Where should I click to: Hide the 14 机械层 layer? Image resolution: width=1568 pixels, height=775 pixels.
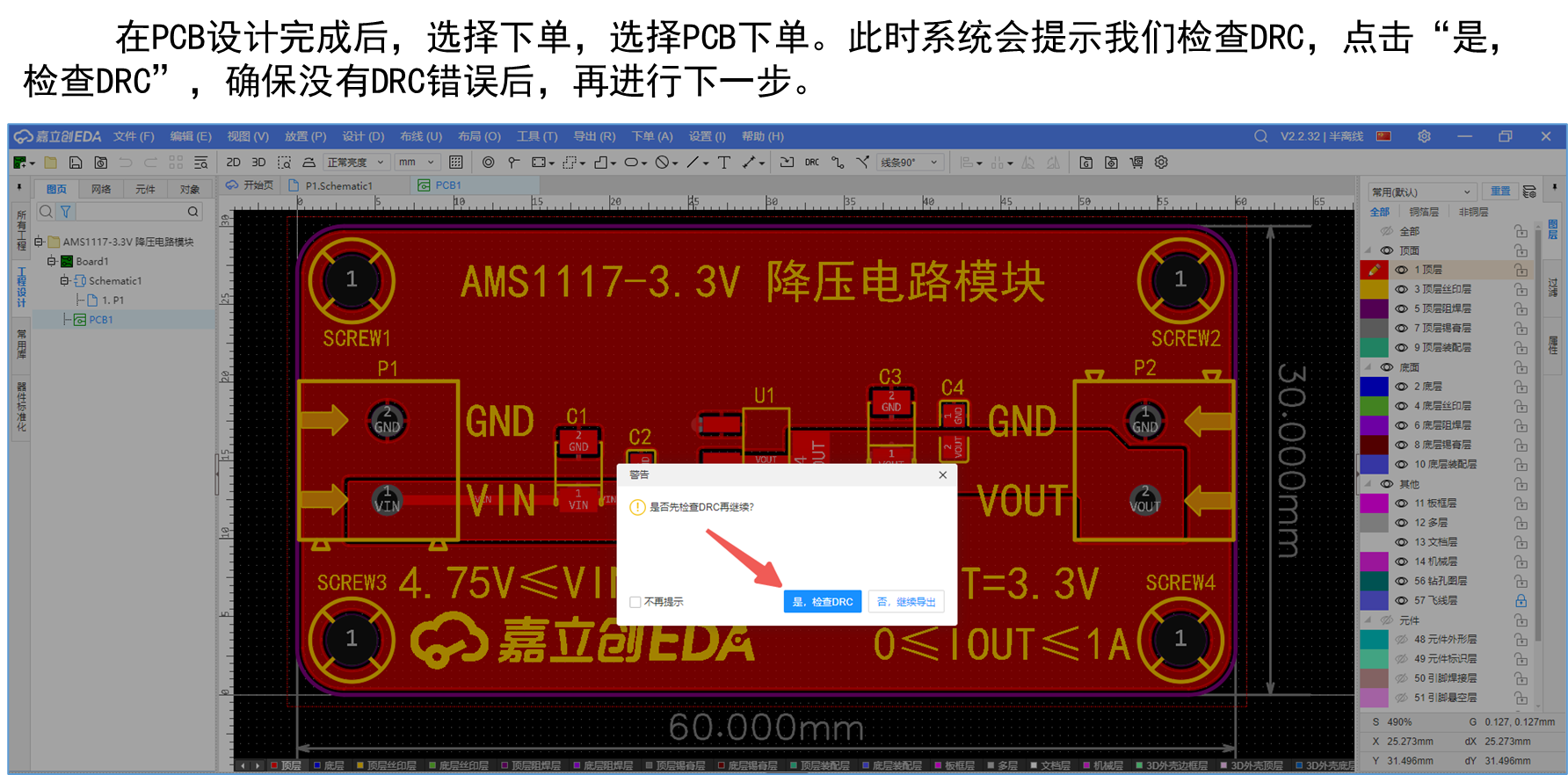coord(1401,561)
